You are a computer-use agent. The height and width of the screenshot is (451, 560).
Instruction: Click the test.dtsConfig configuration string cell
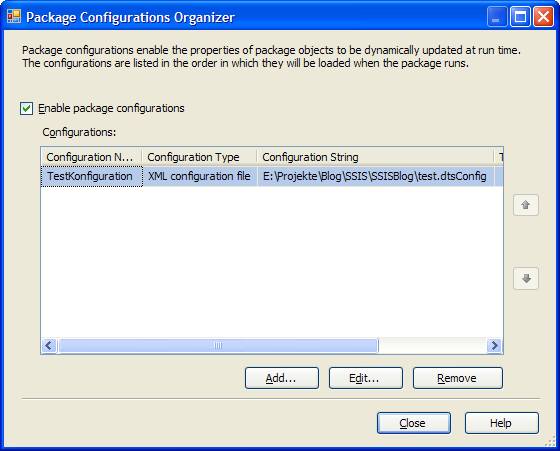click(375, 176)
